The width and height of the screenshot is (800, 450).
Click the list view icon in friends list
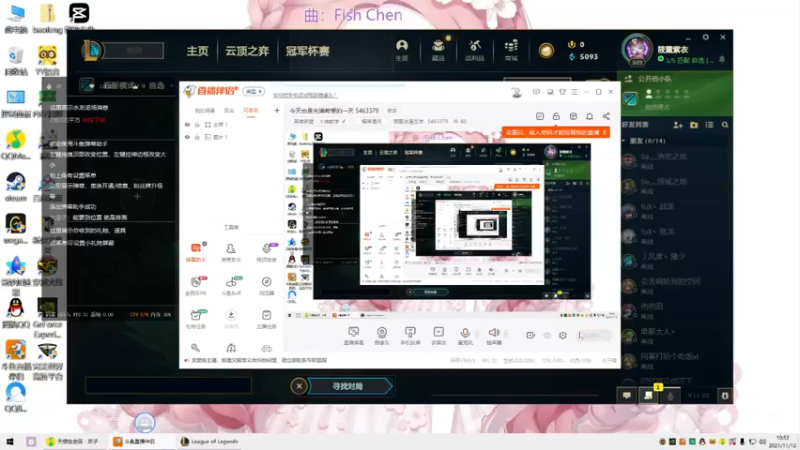click(709, 124)
